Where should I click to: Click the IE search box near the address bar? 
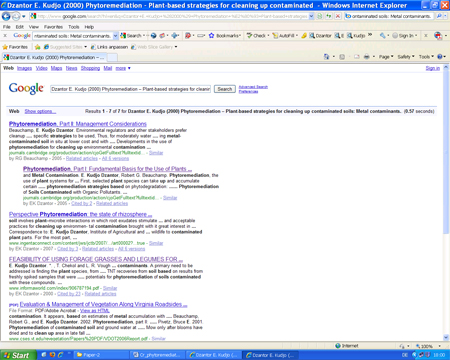coord(389,16)
